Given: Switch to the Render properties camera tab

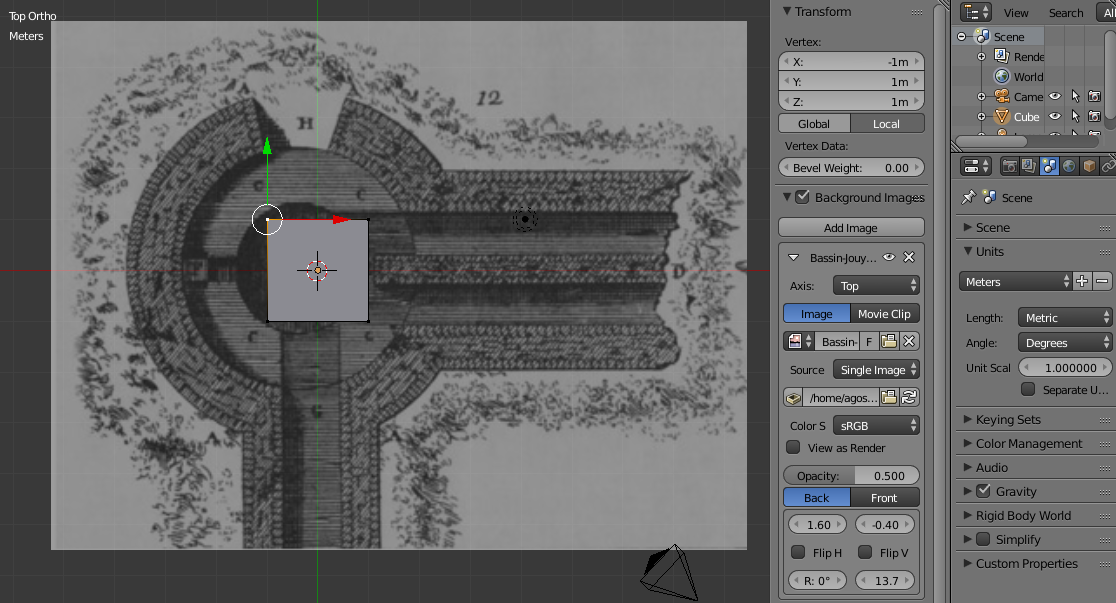Looking at the screenshot, I should 1009,166.
